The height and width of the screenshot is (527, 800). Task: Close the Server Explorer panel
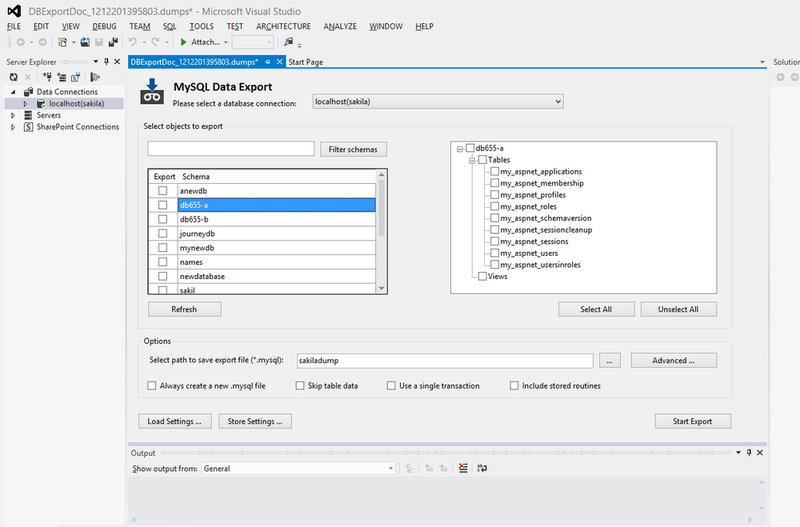tap(117, 62)
